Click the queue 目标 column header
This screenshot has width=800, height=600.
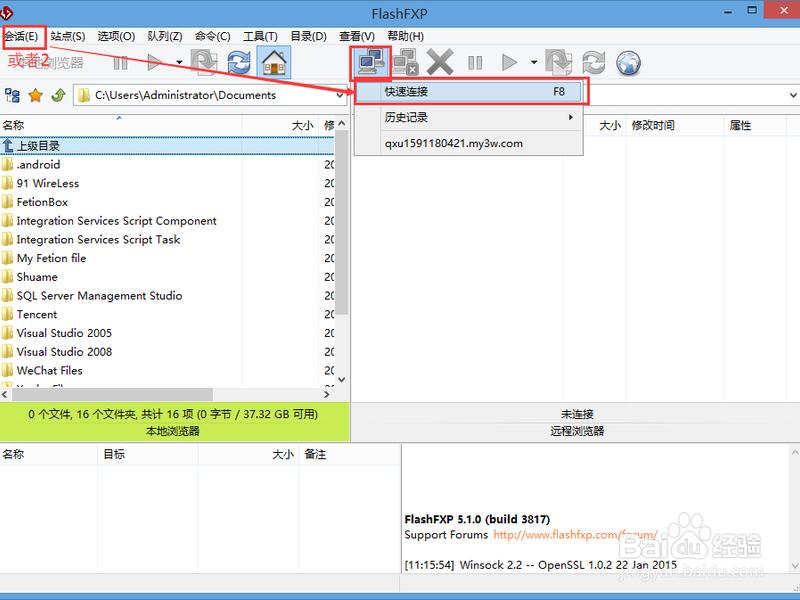point(147,454)
